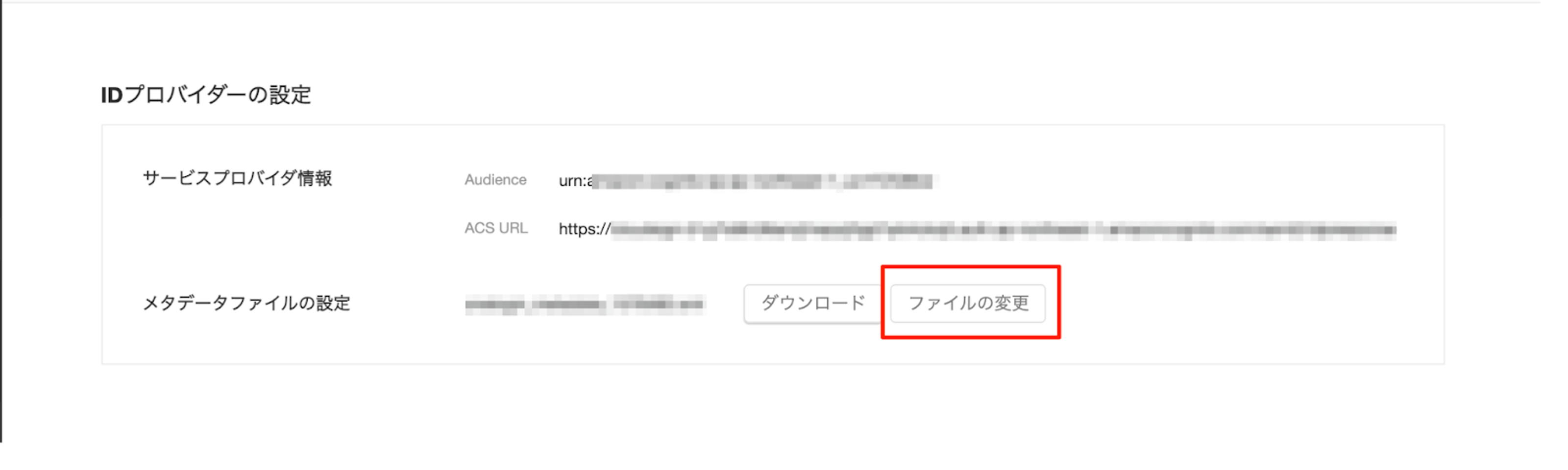1568x470 pixels.
Task: Click the dark vertical border at left edge
Action: point(1,222)
